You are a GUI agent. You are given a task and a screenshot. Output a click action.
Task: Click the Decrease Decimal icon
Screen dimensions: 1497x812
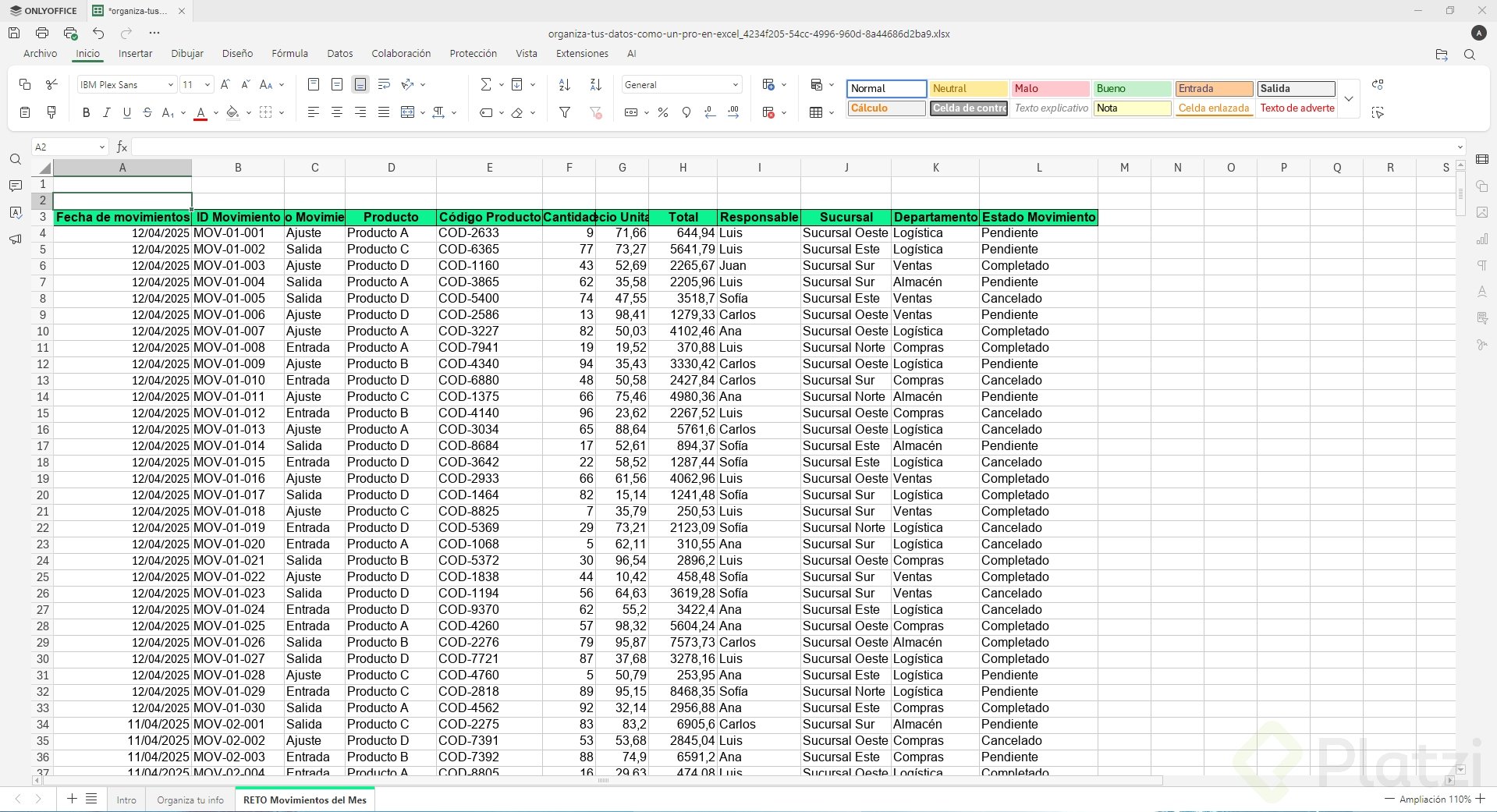tap(710, 112)
